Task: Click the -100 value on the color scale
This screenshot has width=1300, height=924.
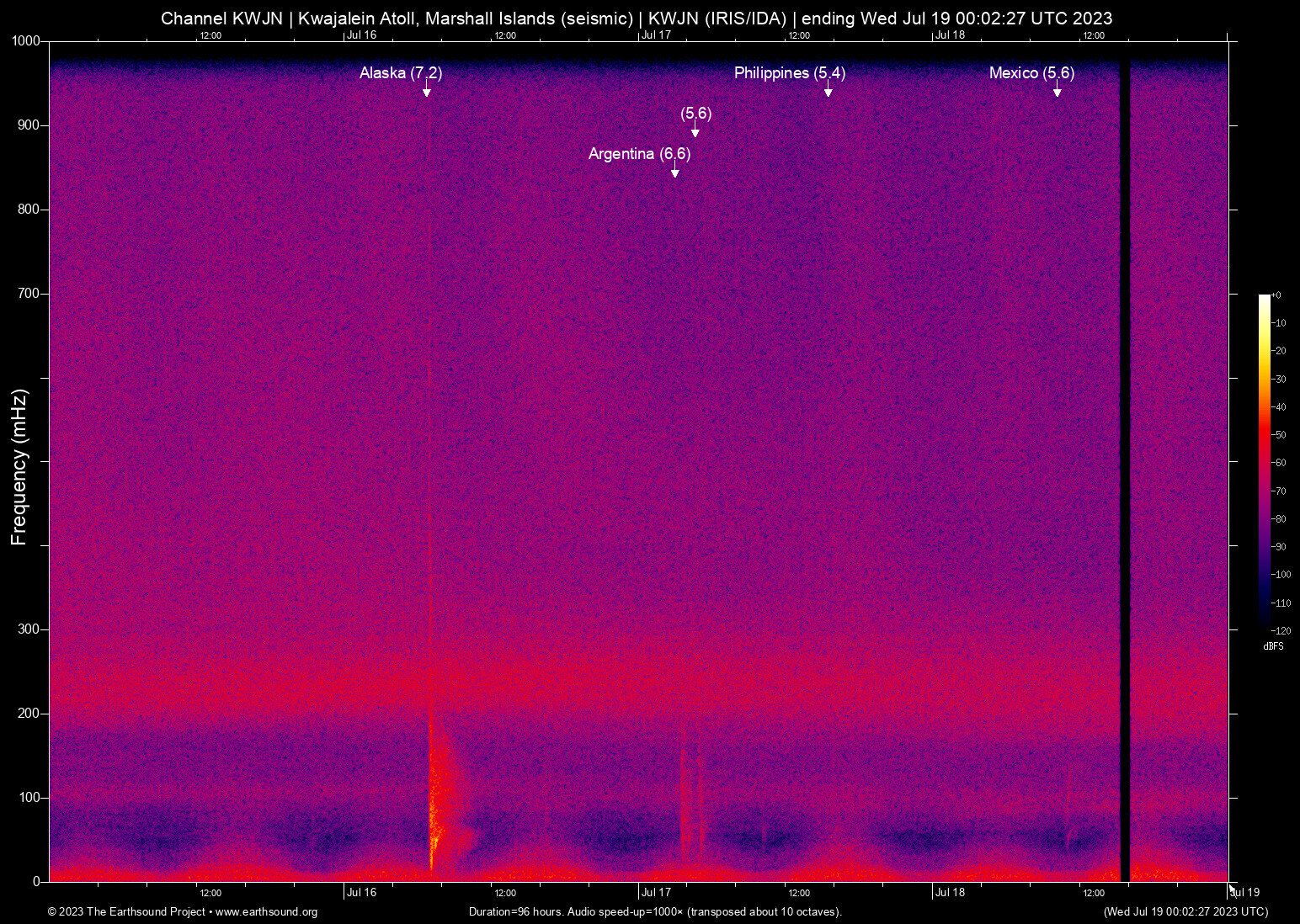Action: click(x=1281, y=575)
